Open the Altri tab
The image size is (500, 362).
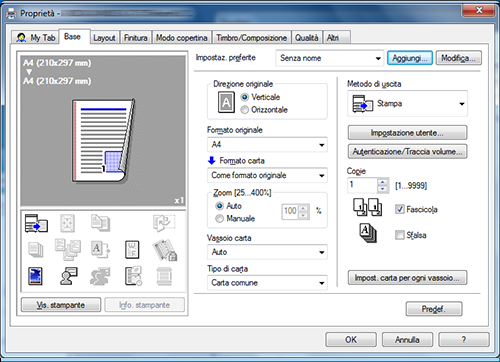point(336,38)
